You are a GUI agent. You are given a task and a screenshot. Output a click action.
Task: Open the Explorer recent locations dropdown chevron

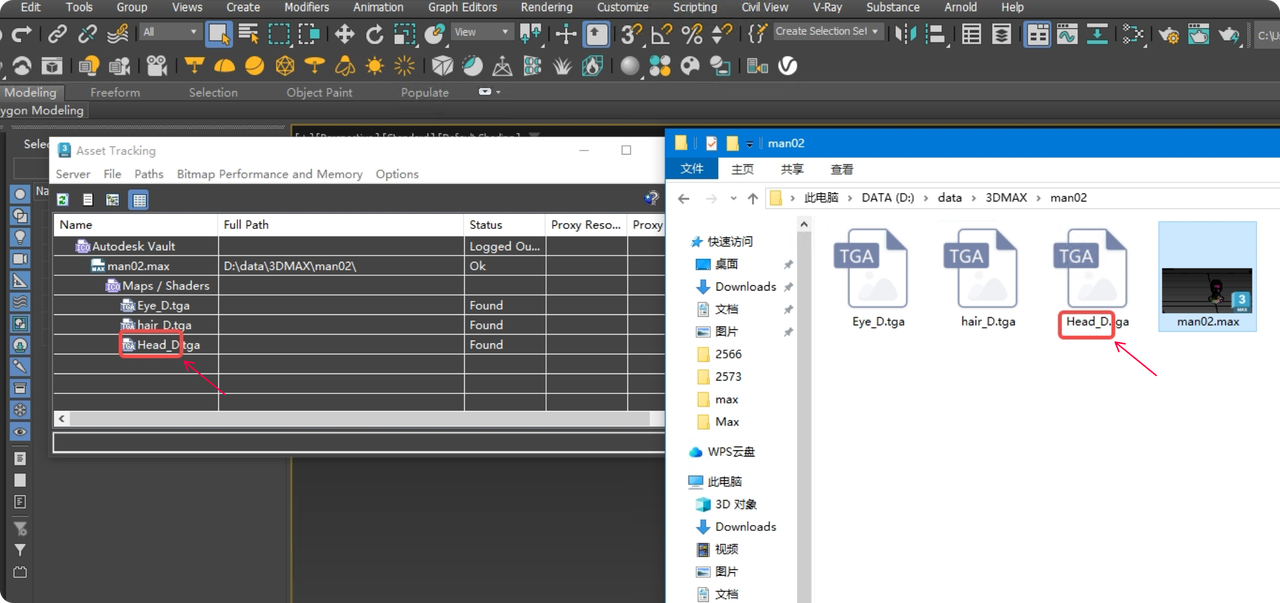tap(733, 198)
